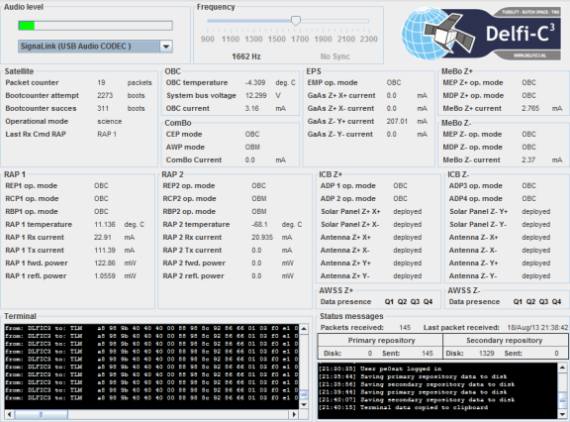The height and width of the screenshot is (422, 570).
Task: Click RAP 1 Tx current value 111.39
Action: pyautogui.click(x=105, y=250)
